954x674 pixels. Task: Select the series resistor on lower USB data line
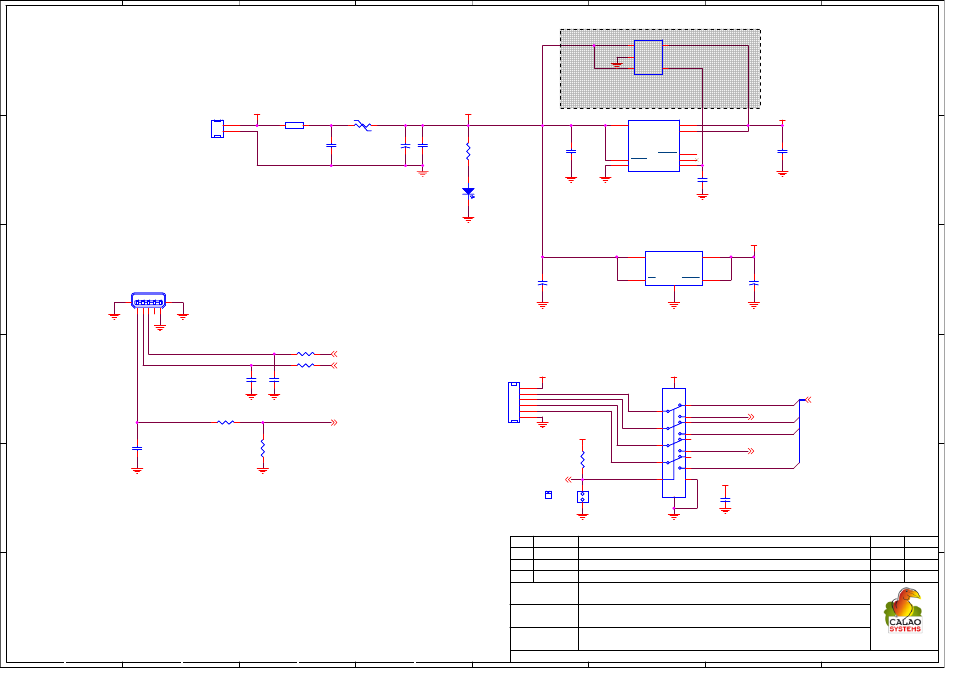pyautogui.click(x=305, y=366)
